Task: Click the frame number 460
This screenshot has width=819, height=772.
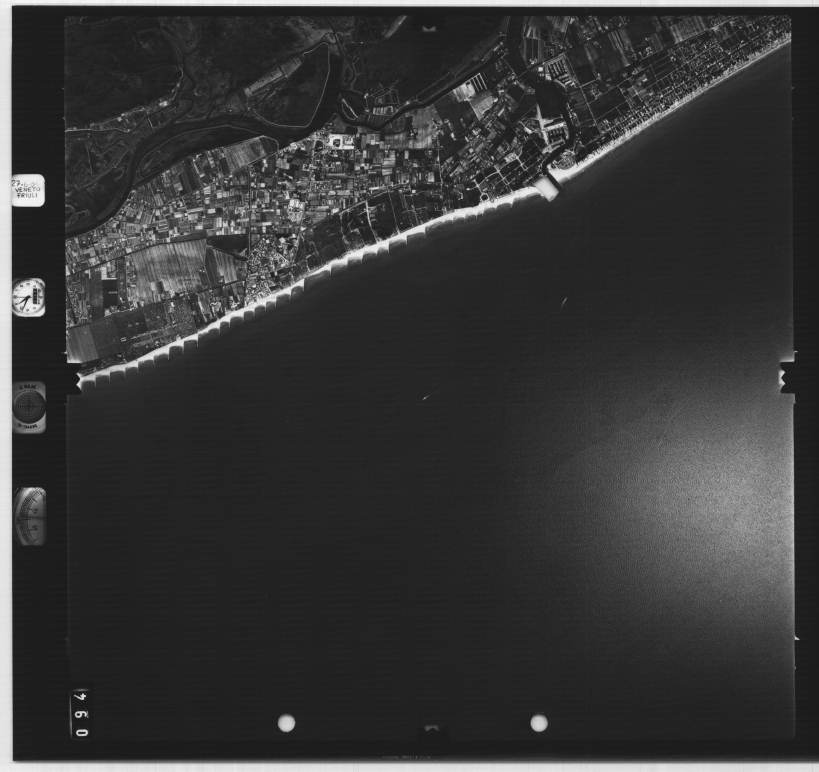Action: point(81,713)
